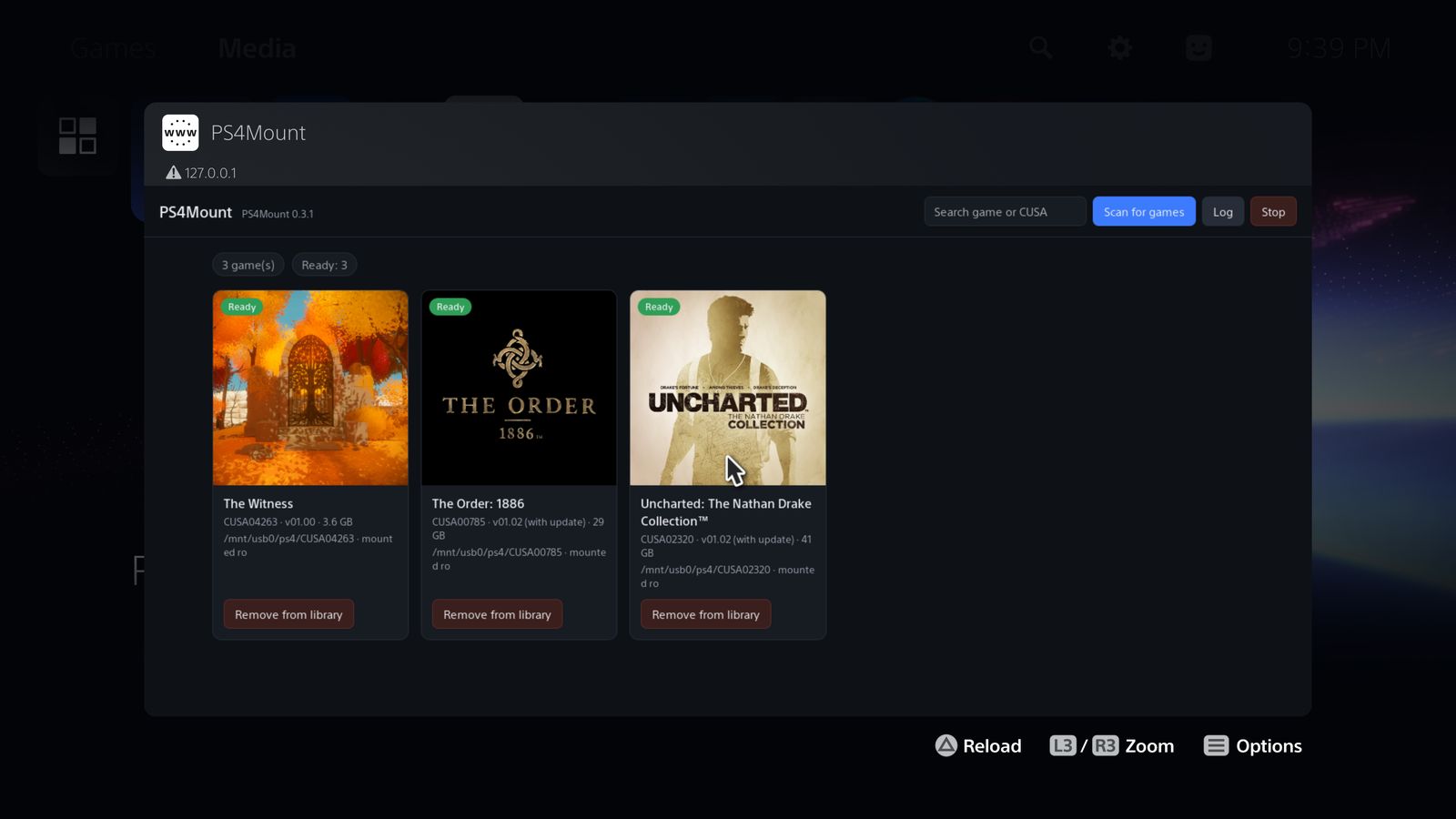The height and width of the screenshot is (819, 1456).
Task: Click the '3 game(s)' count pill
Action: (x=248, y=265)
